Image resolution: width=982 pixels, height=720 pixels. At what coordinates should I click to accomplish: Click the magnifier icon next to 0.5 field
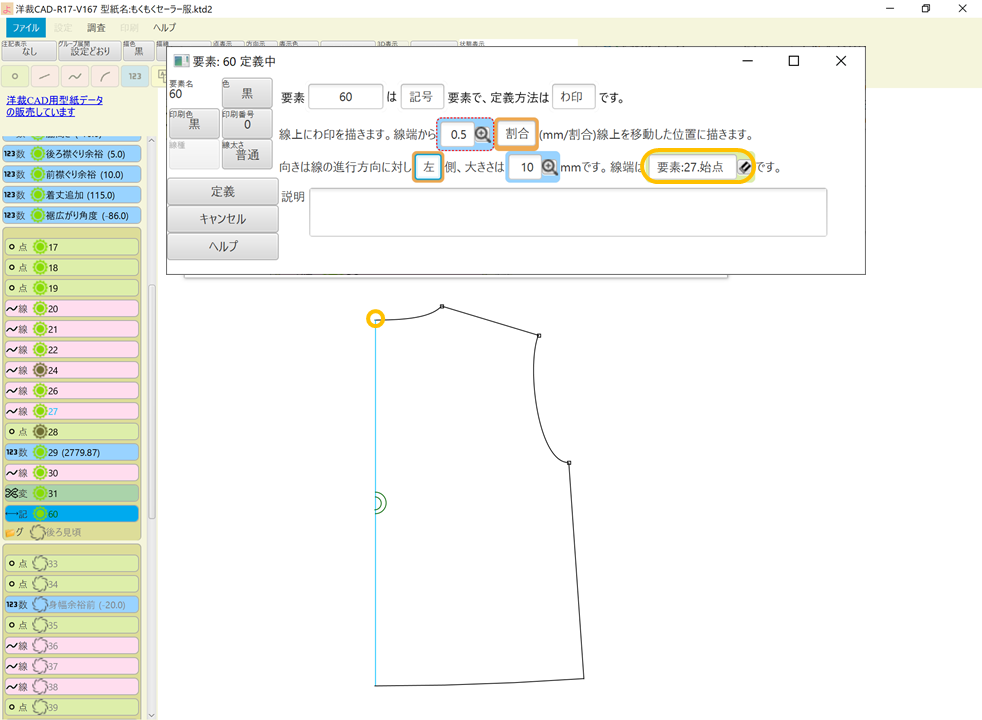(483, 133)
